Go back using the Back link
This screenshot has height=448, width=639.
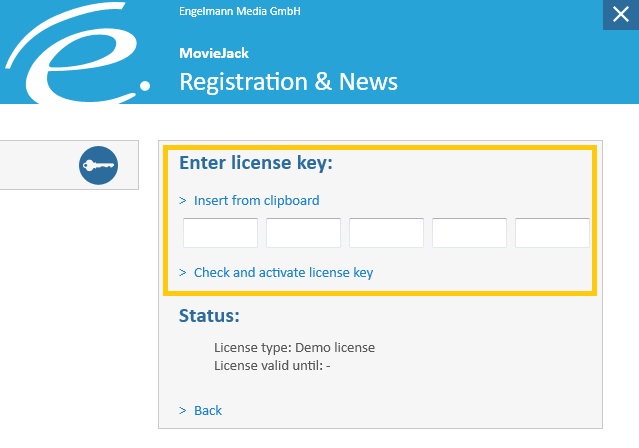coord(208,410)
